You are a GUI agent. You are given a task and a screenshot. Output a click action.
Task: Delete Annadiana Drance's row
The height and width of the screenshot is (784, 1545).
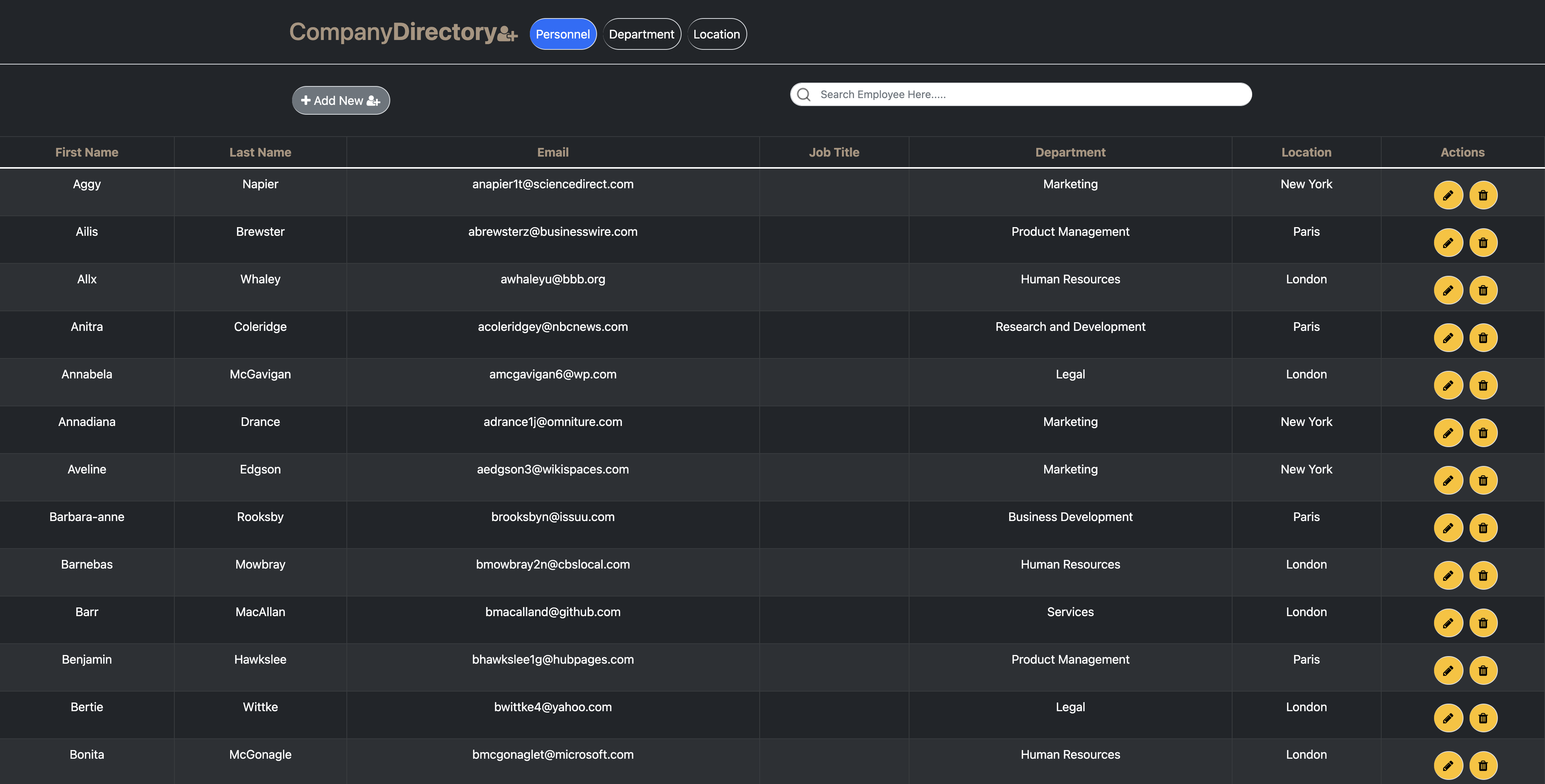pos(1483,433)
